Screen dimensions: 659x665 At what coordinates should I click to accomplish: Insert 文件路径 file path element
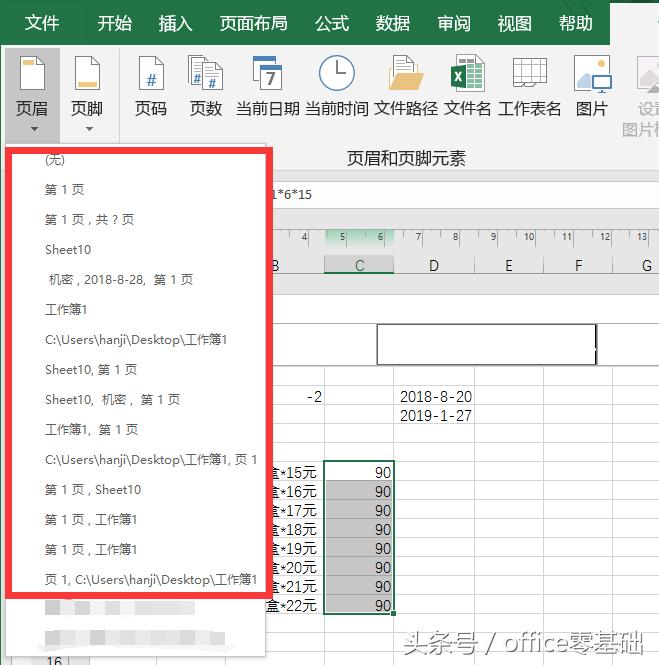406,88
